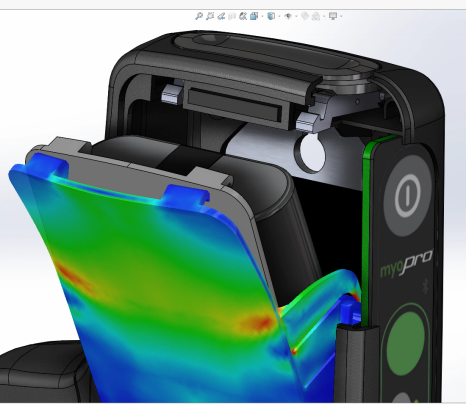The width and height of the screenshot is (466, 404).
Task: Expand the View Orientation dropdown arrow
Action: [x=262, y=16]
